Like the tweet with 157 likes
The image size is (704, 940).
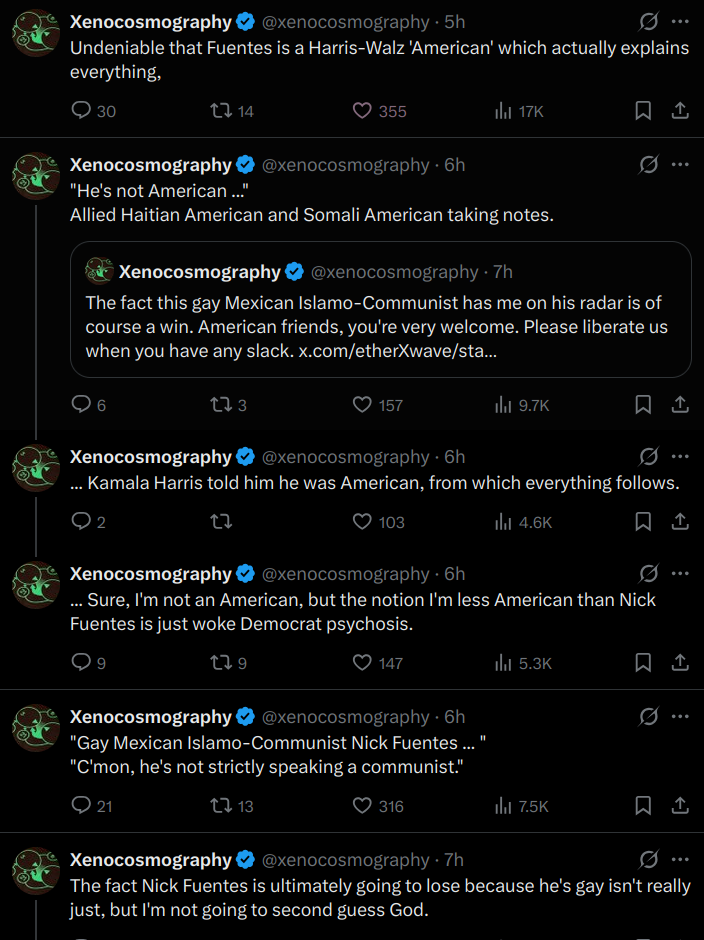[x=363, y=405]
